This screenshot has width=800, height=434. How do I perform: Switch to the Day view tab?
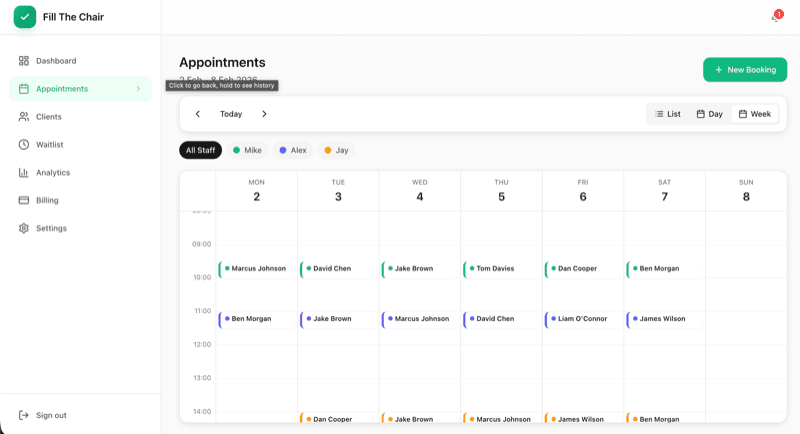tap(709, 114)
